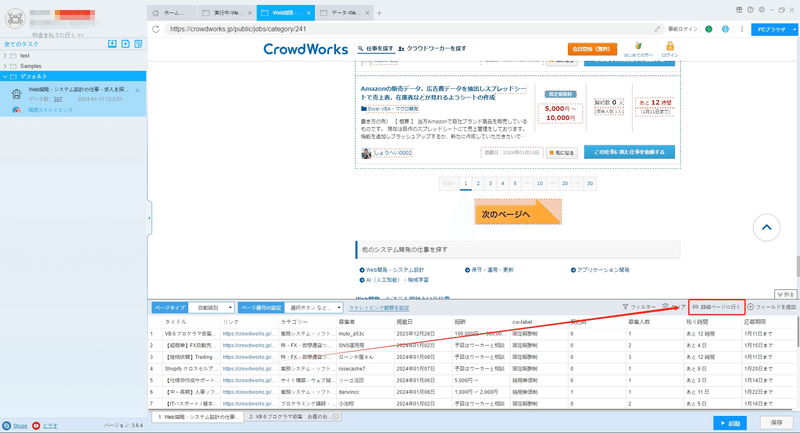This screenshot has height=433, width=800.
Task: Select the 1. Web開発 bottom sheet tab
Action: pos(197,417)
